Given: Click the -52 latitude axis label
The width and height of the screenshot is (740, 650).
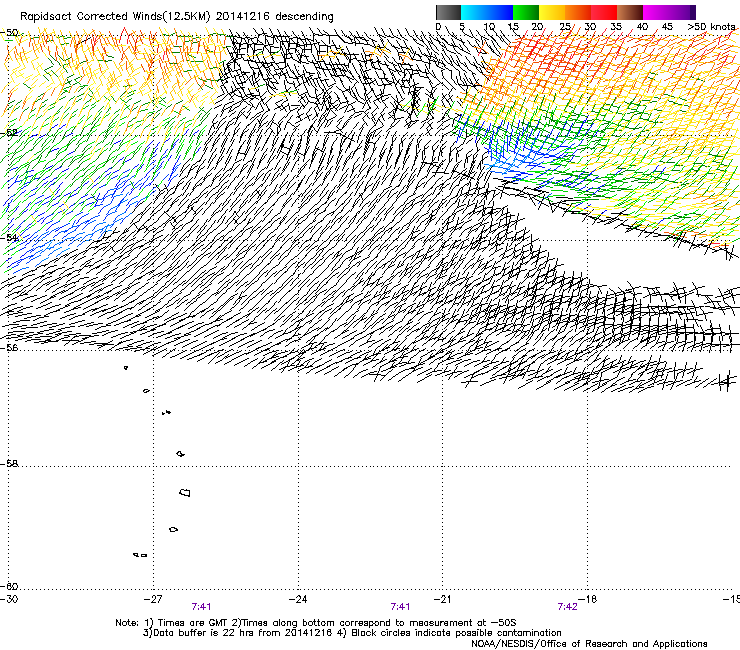Looking at the screenshot, I should click(x=9, y=133).
